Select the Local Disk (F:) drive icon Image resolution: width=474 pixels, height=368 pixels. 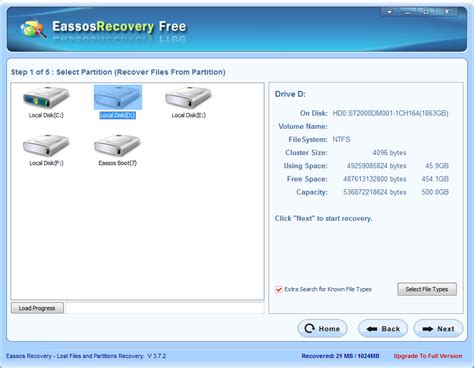[46, 145]
